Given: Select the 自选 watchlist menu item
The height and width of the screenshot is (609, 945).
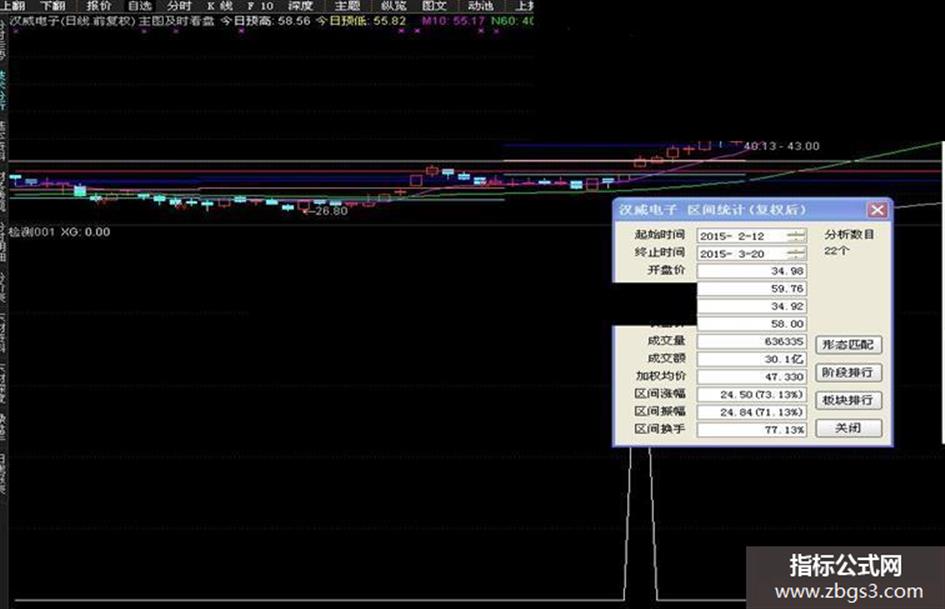Looking at the screenshot, I should coord(140,5).
